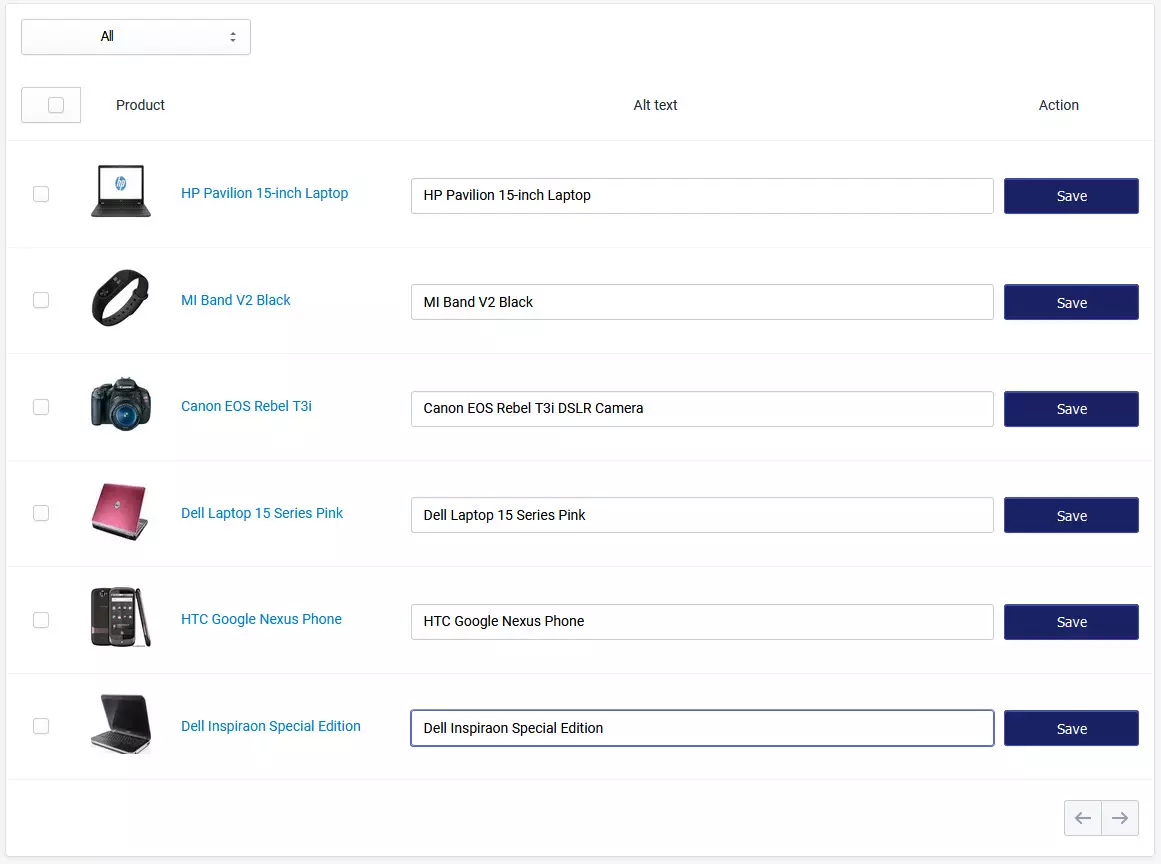1161x864 pixels.
Task: Save the Canon EOS Rebel T3i alt text
Action: tap(1071, 409)
